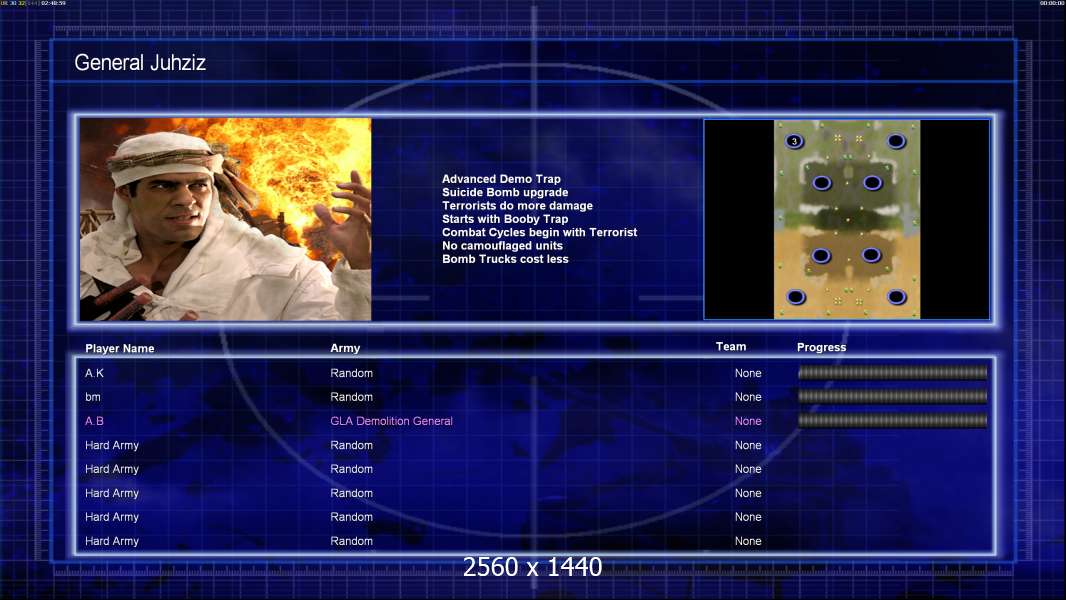Click 'Advanced Demo Trap' ability line
The height and width of the screenshot is (600, 1066).
501,179
